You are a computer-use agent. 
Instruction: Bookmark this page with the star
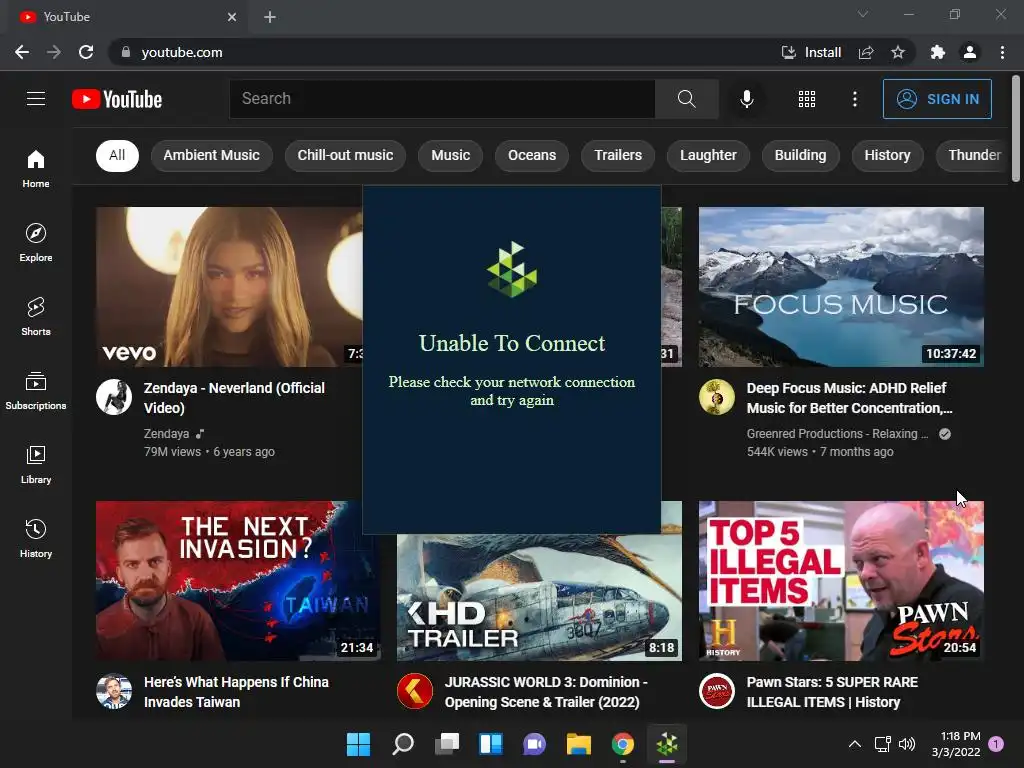[x=898, y=52]
